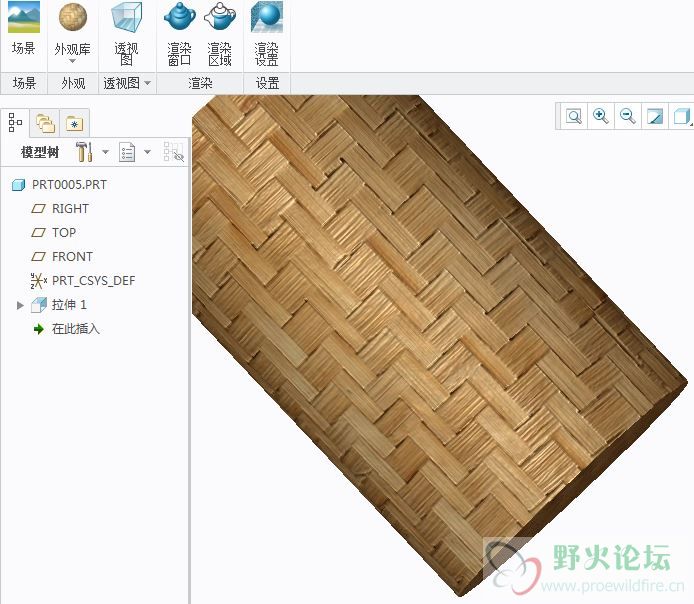694x604 pixels.
Task: Expand the 拉伸 1 feature node
Action: pos(20,305)
